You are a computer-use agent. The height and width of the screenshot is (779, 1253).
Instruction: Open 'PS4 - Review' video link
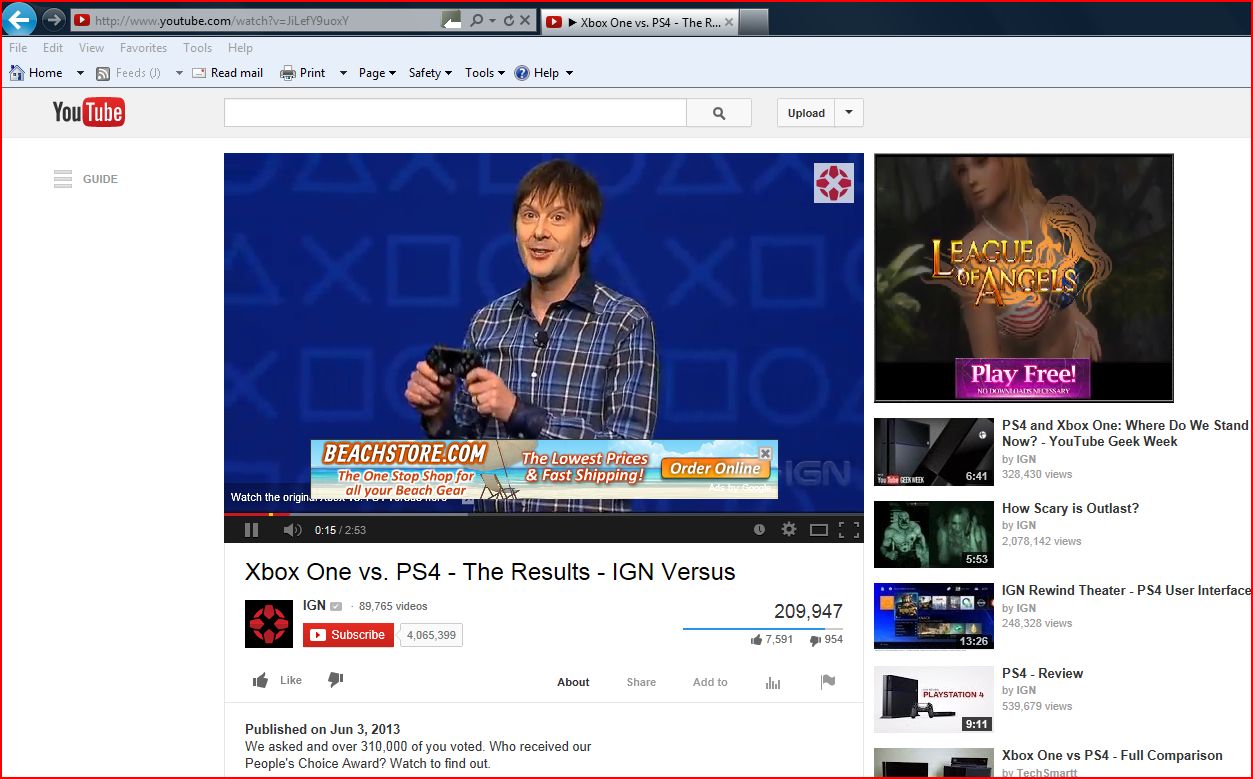pyautogui.click(x=1042, y=673)
